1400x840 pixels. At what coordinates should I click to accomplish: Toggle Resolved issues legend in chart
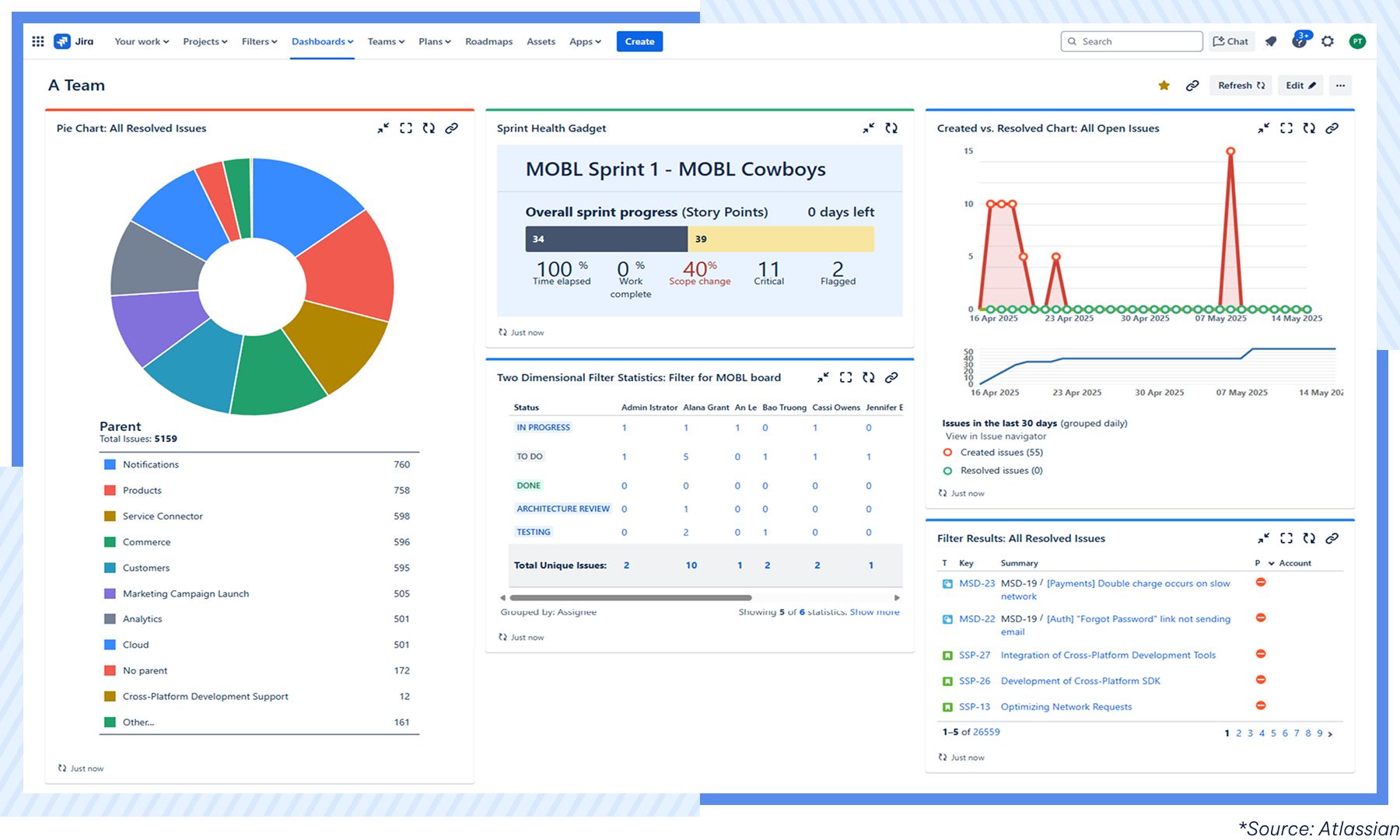click(1005, 470)
